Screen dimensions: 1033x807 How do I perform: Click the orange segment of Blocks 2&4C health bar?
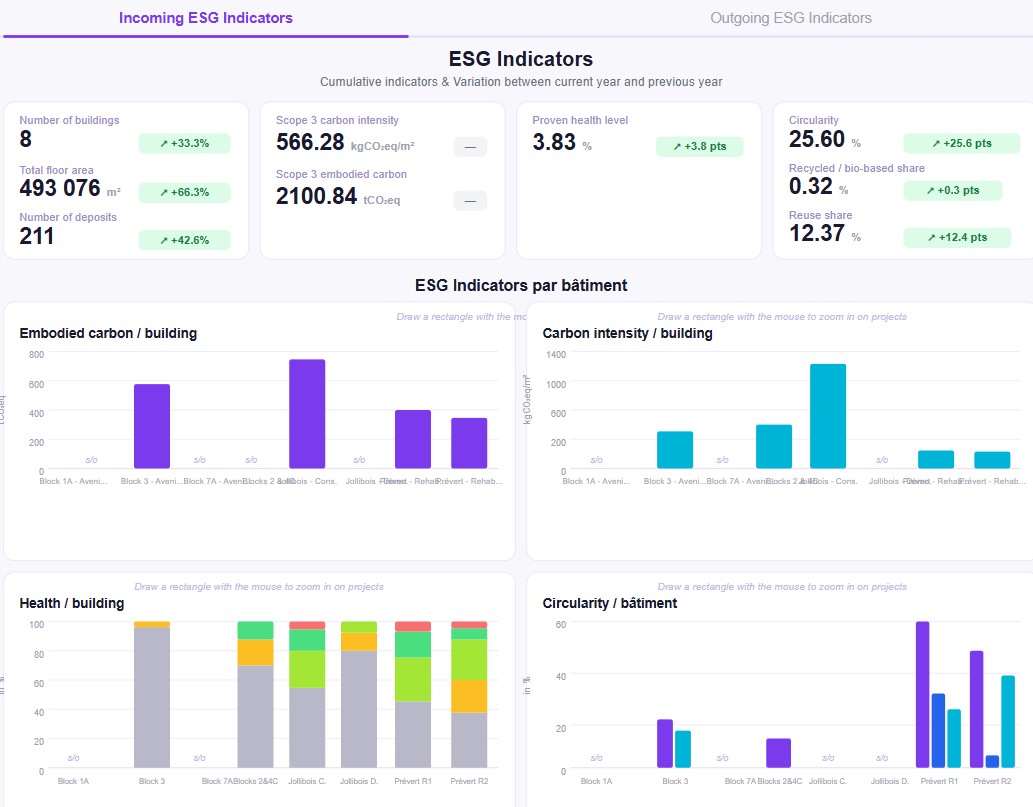[256, 652]
